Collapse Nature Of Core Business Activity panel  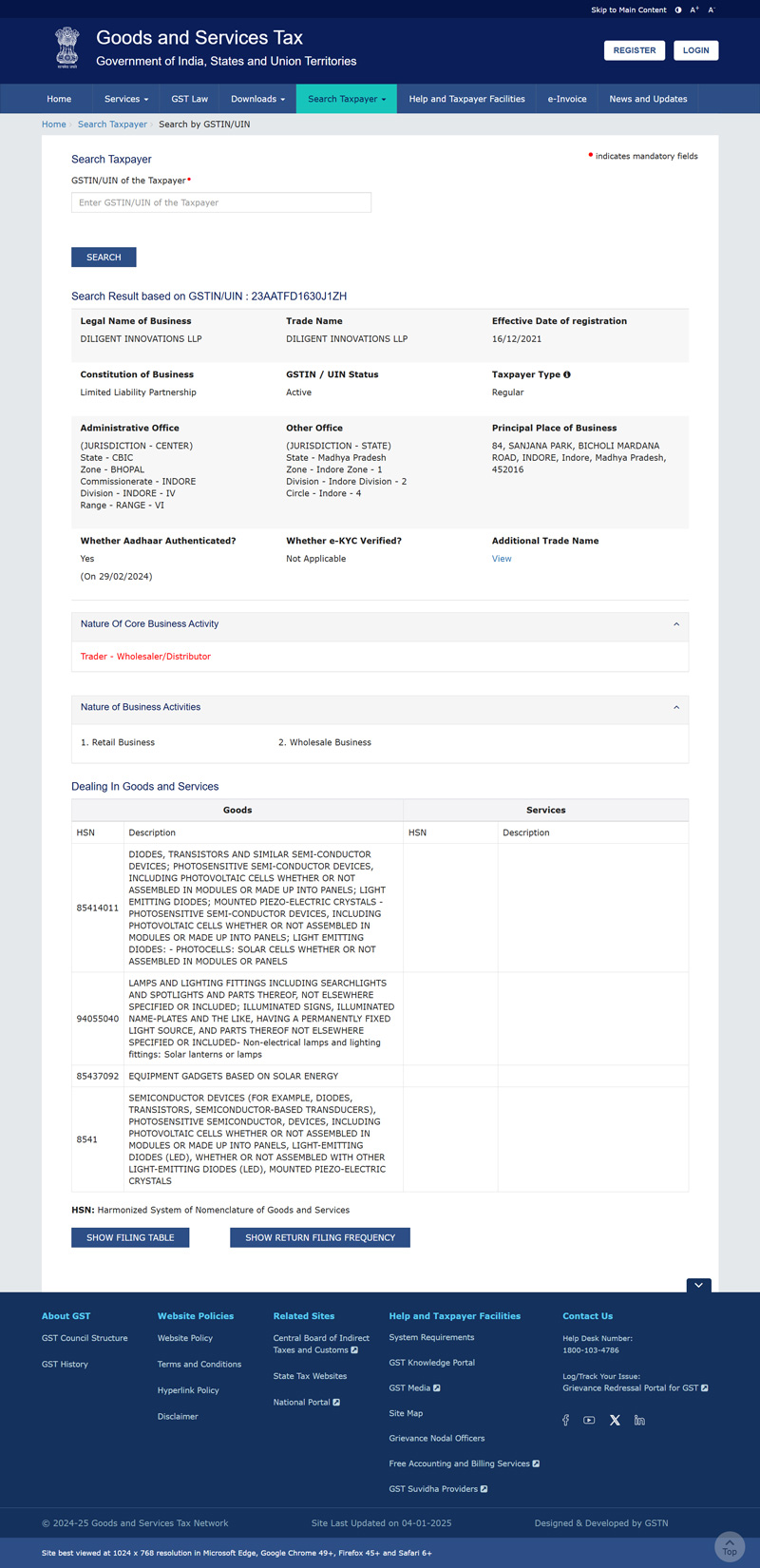pos(676,624)
